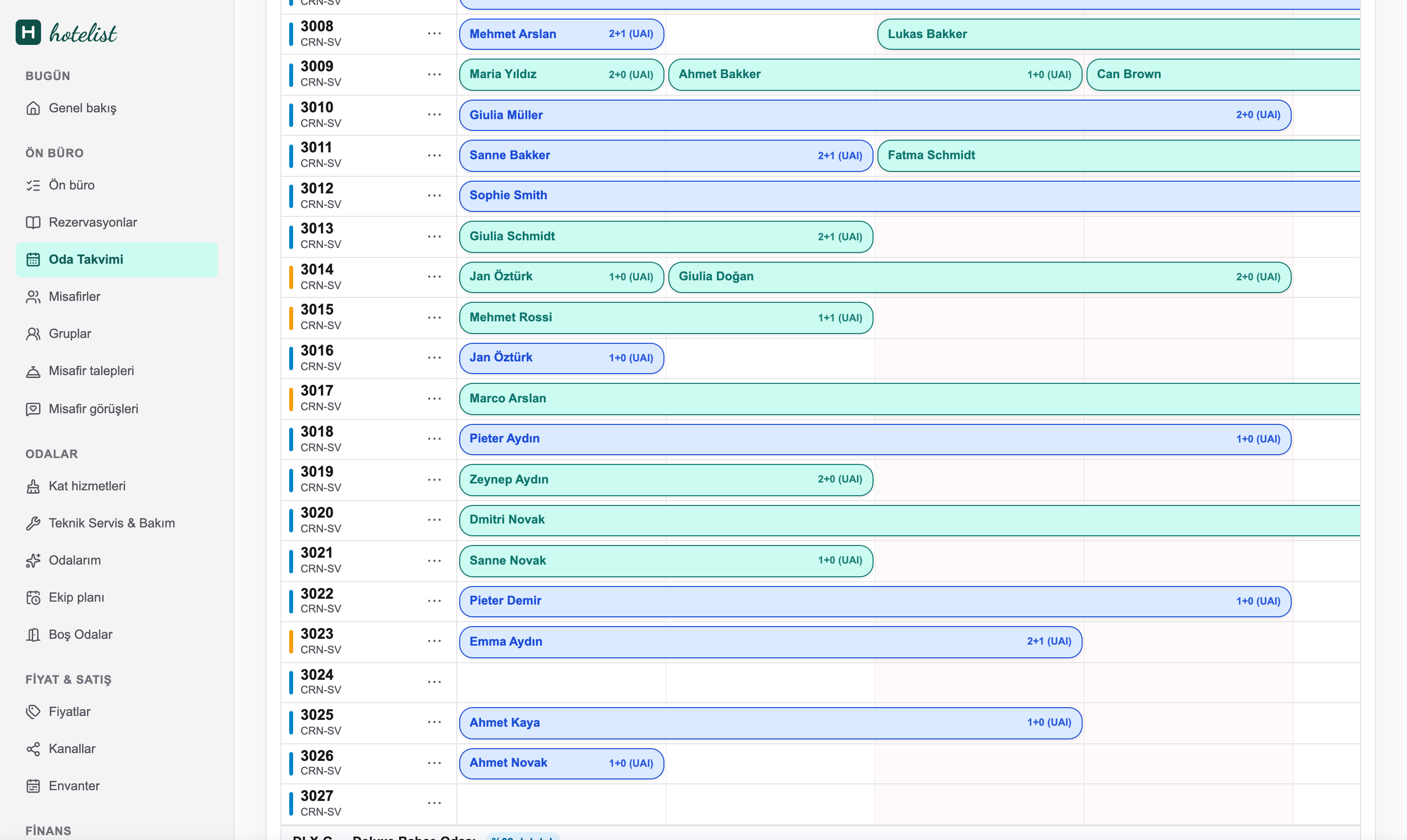Image resolution: width=1407 pixels, height=840 pixels.
Task: Open Giulia Müller reservation bar
Action: pos(875,115)
